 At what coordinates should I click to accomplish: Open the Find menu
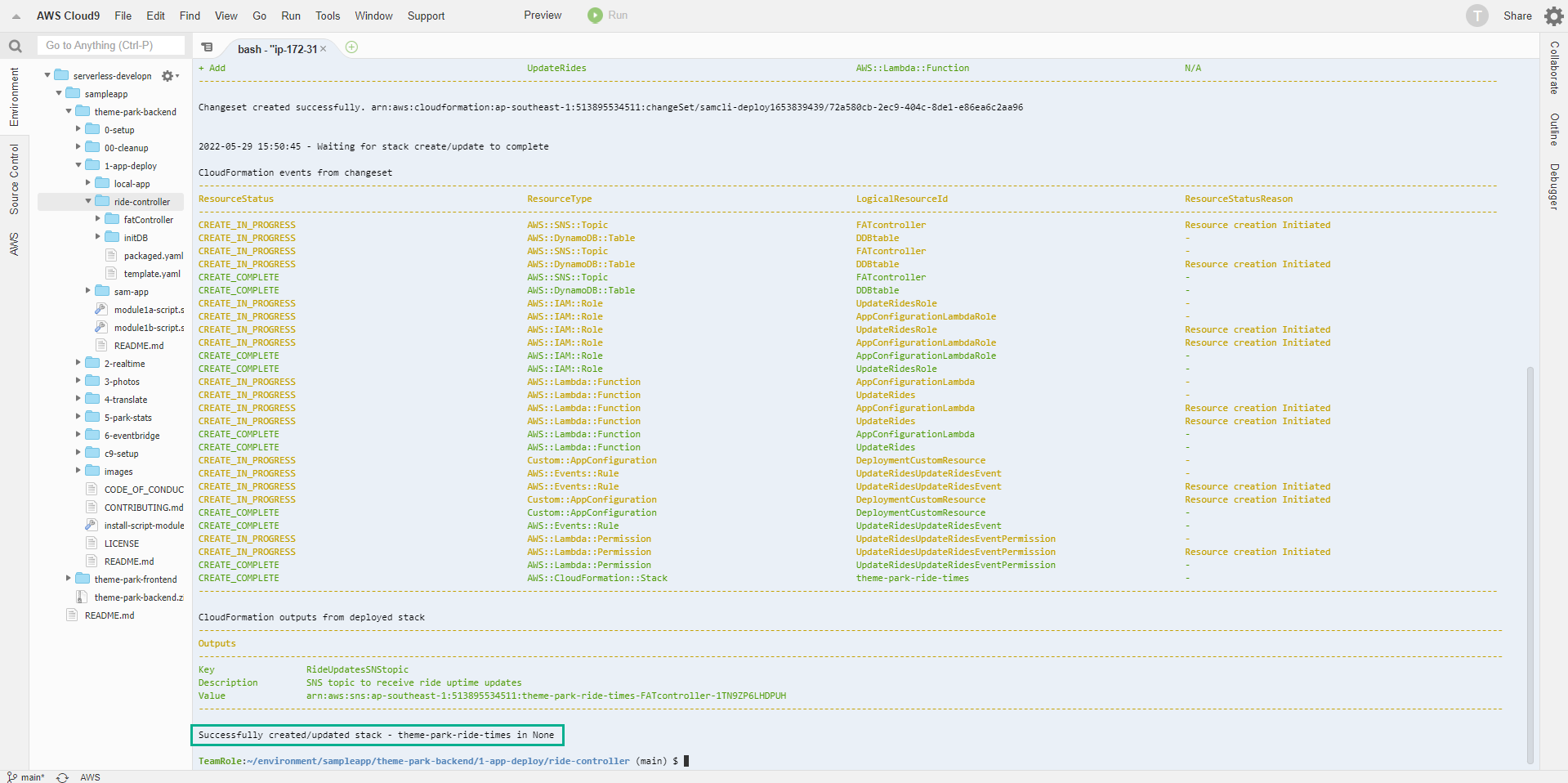pyautogui.click(x=190, y=16)
